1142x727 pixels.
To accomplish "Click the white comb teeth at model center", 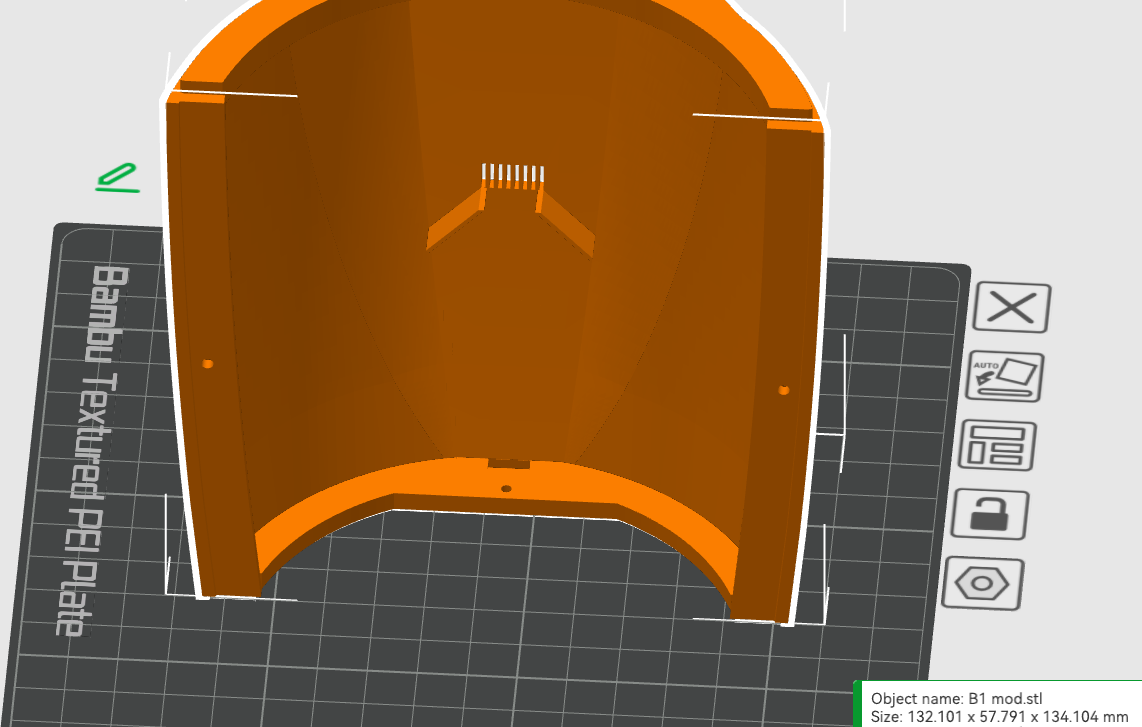I will (x=513, y=174).
